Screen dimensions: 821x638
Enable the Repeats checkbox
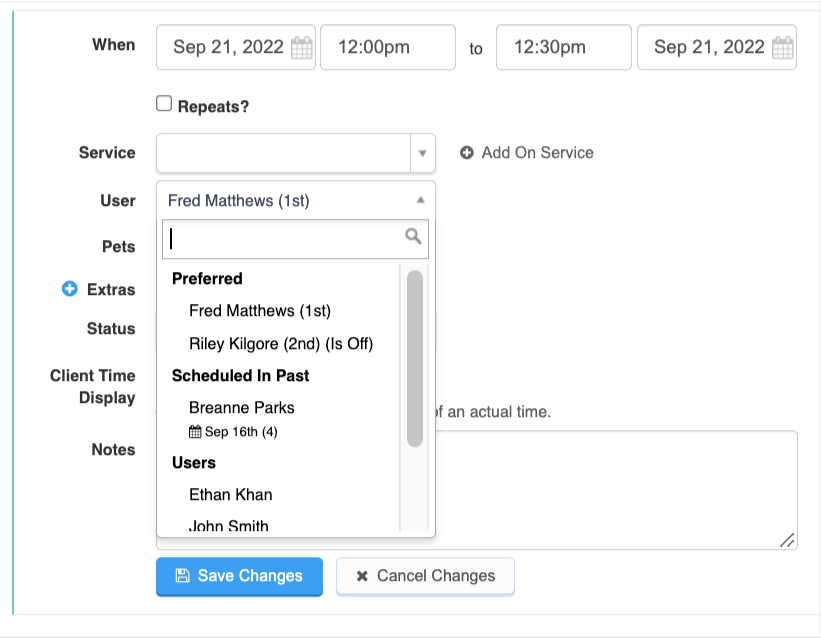pyautogui.click(x=164, y=103)
